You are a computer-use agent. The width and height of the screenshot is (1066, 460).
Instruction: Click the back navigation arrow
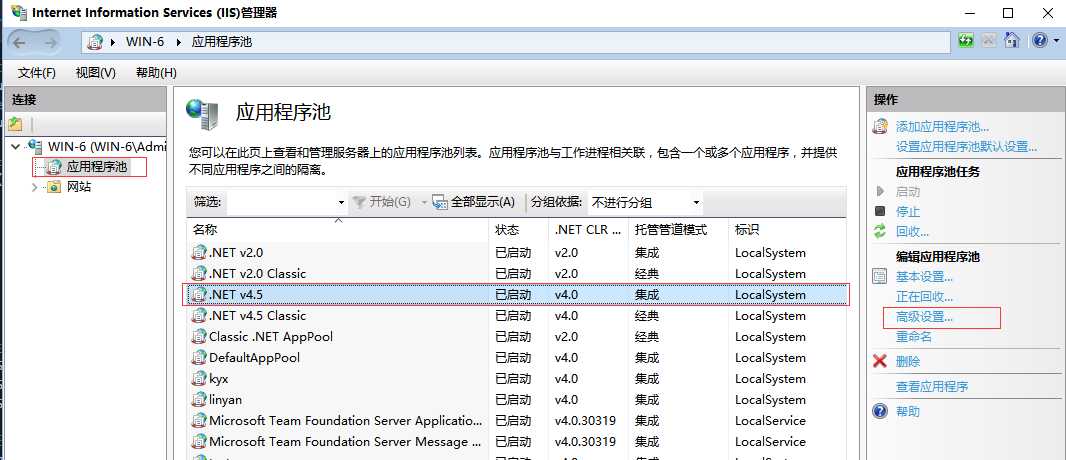pos(19,42)
